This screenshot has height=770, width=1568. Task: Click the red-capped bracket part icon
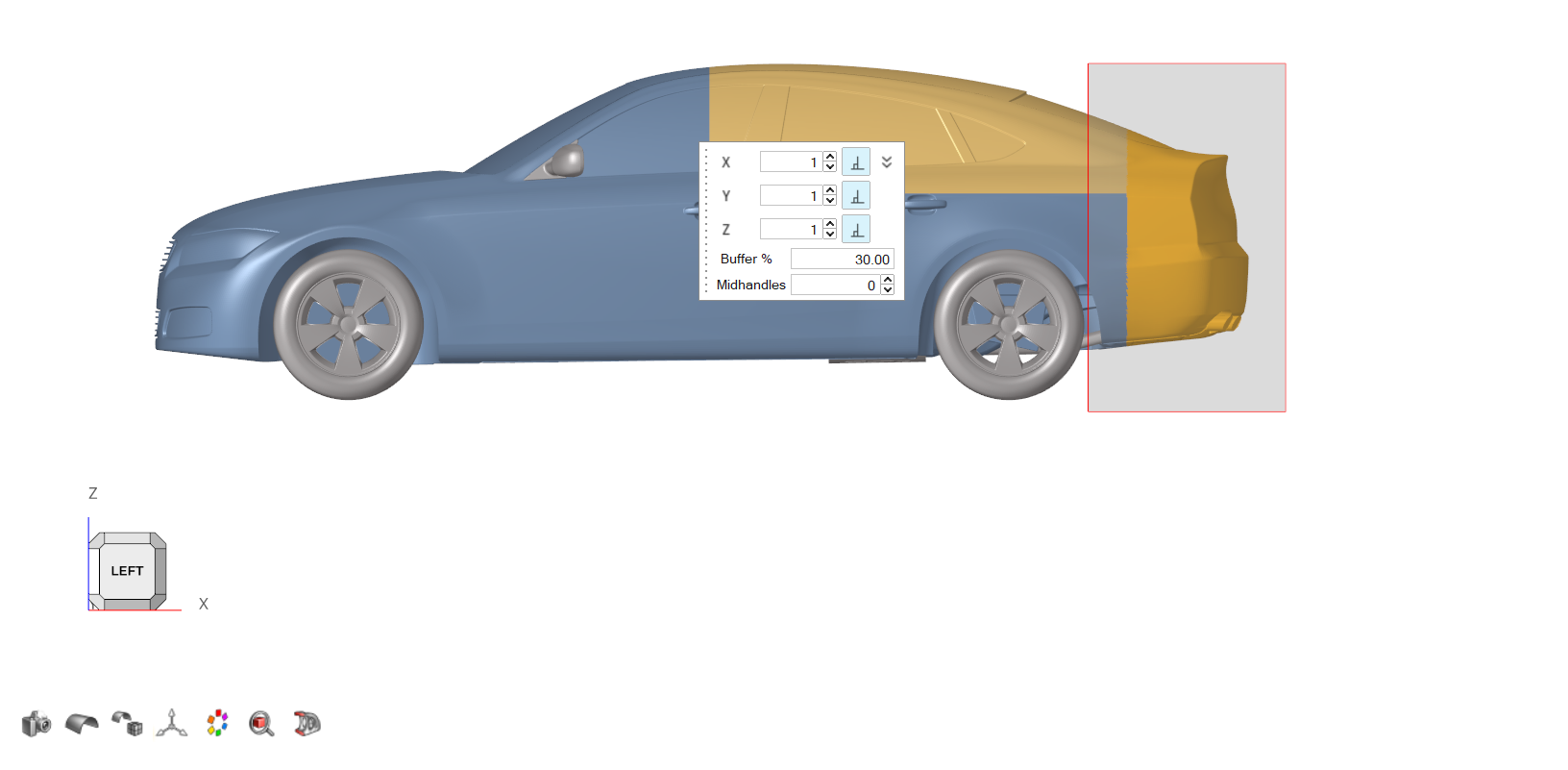[306, 723]
